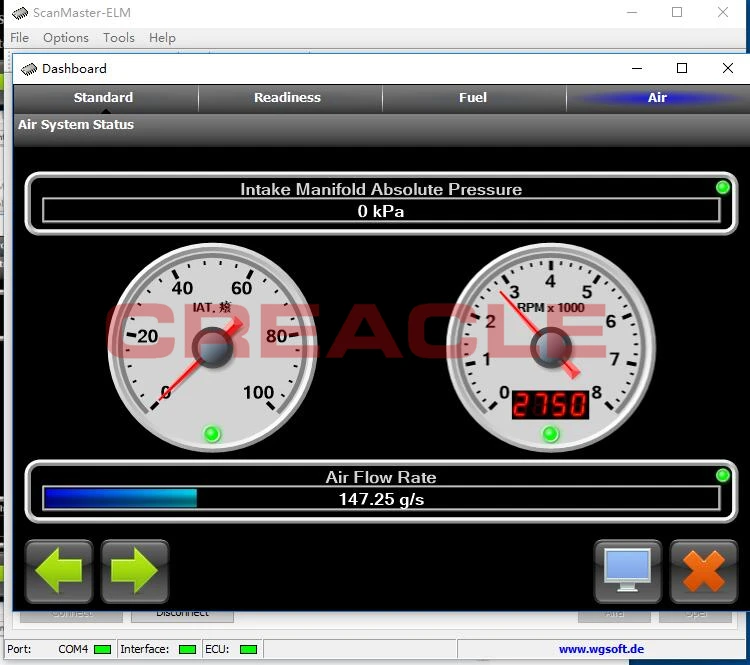The height and width of the screenshot is (665, 750).
Task: Maximize the Dashboard window
Action: (x=682, y=68)
